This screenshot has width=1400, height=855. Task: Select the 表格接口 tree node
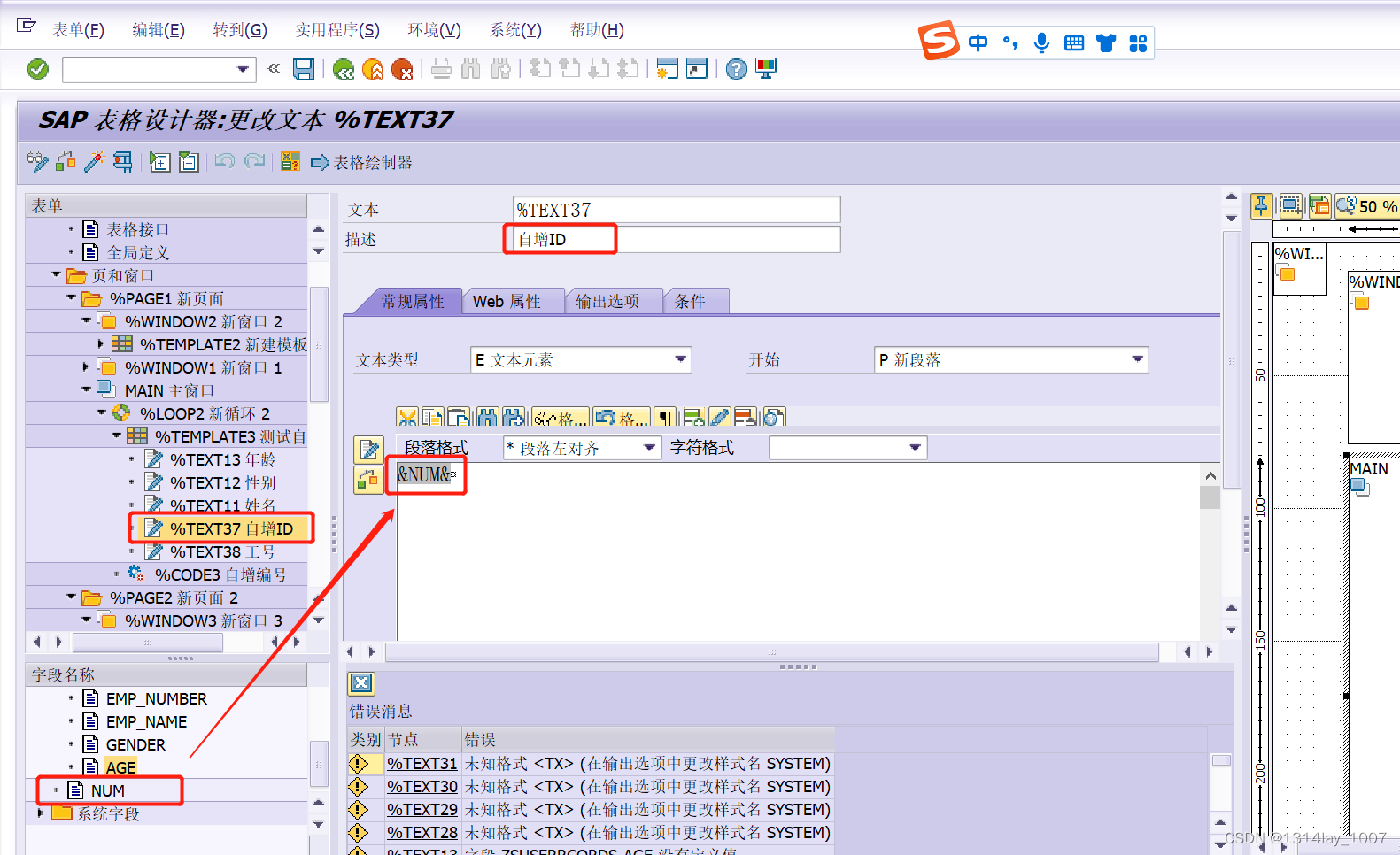point(137,229)
